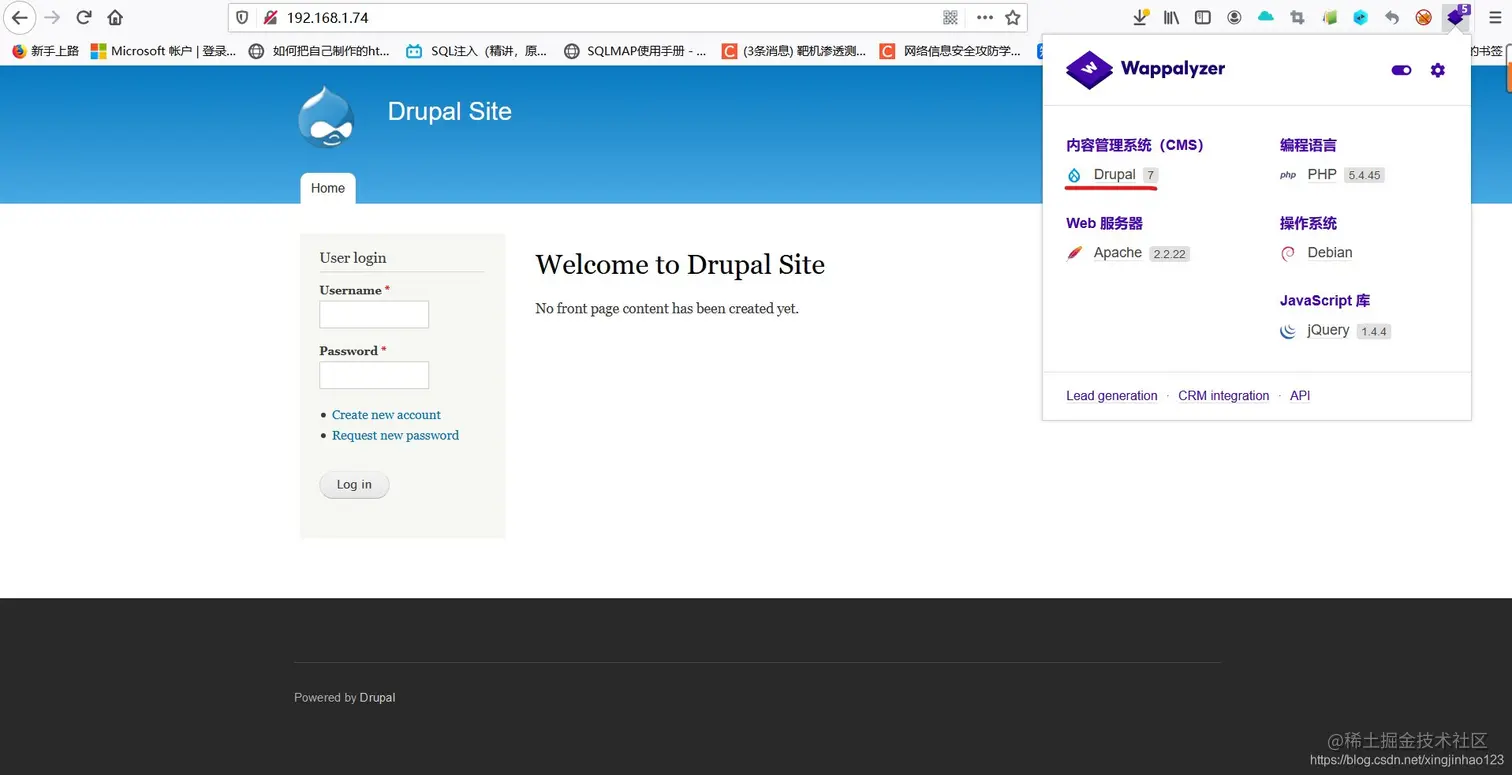
Task: Open the 靶机渗透测 bookmark
Action: [794, 51]
